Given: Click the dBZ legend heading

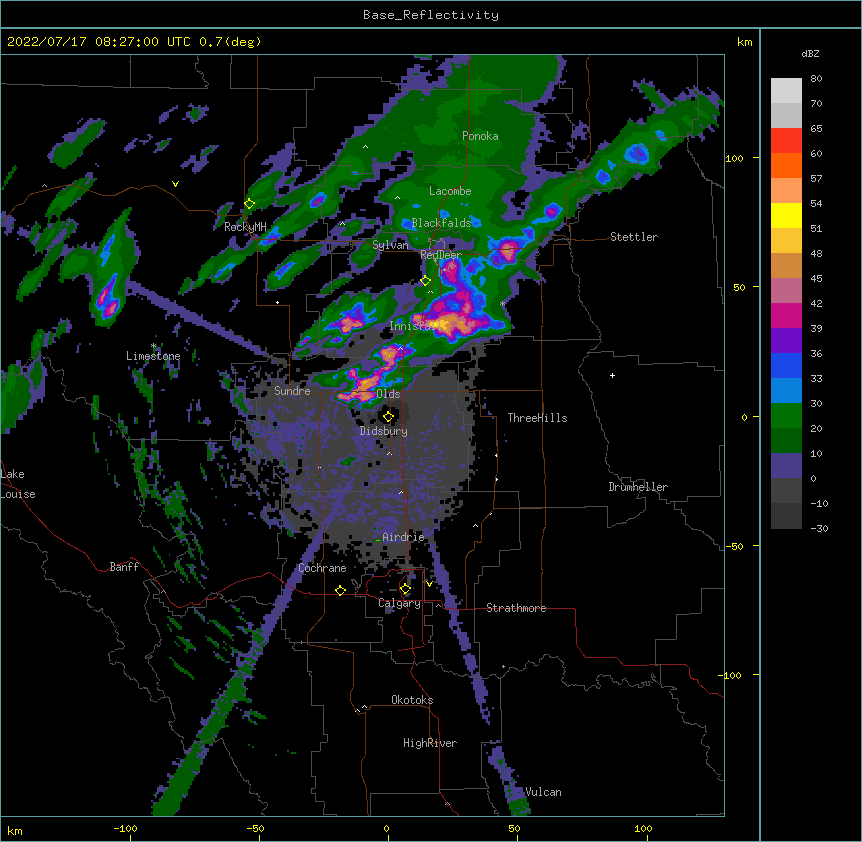Looking at the screenshot, I should click(810, 53).
